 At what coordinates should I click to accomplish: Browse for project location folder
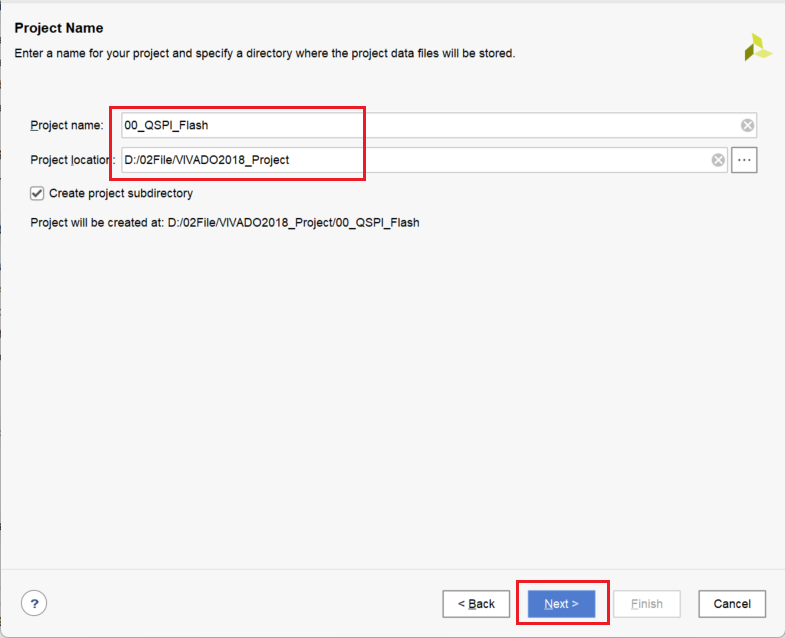pyautogui.click(x=744, y=160)
